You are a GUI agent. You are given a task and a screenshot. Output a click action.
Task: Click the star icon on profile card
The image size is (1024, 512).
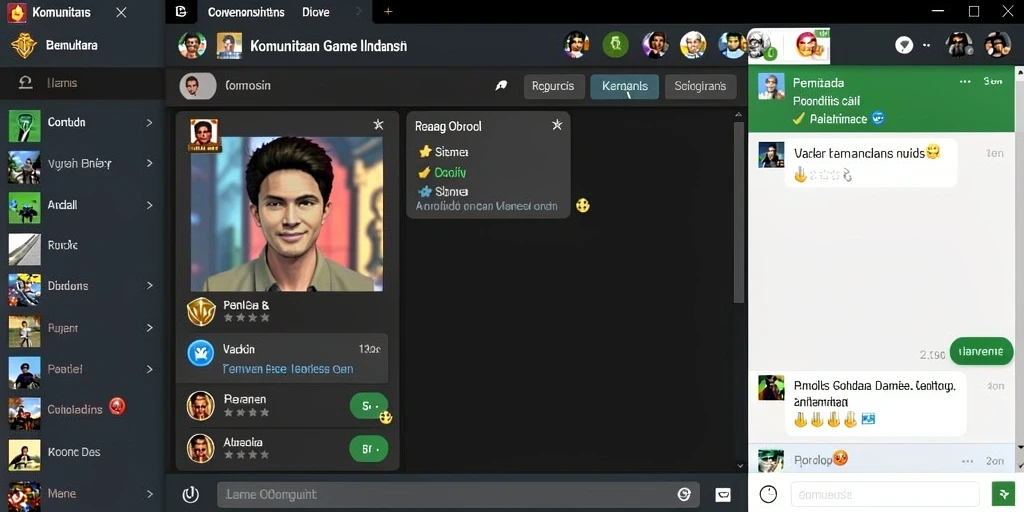click(378, 124)
